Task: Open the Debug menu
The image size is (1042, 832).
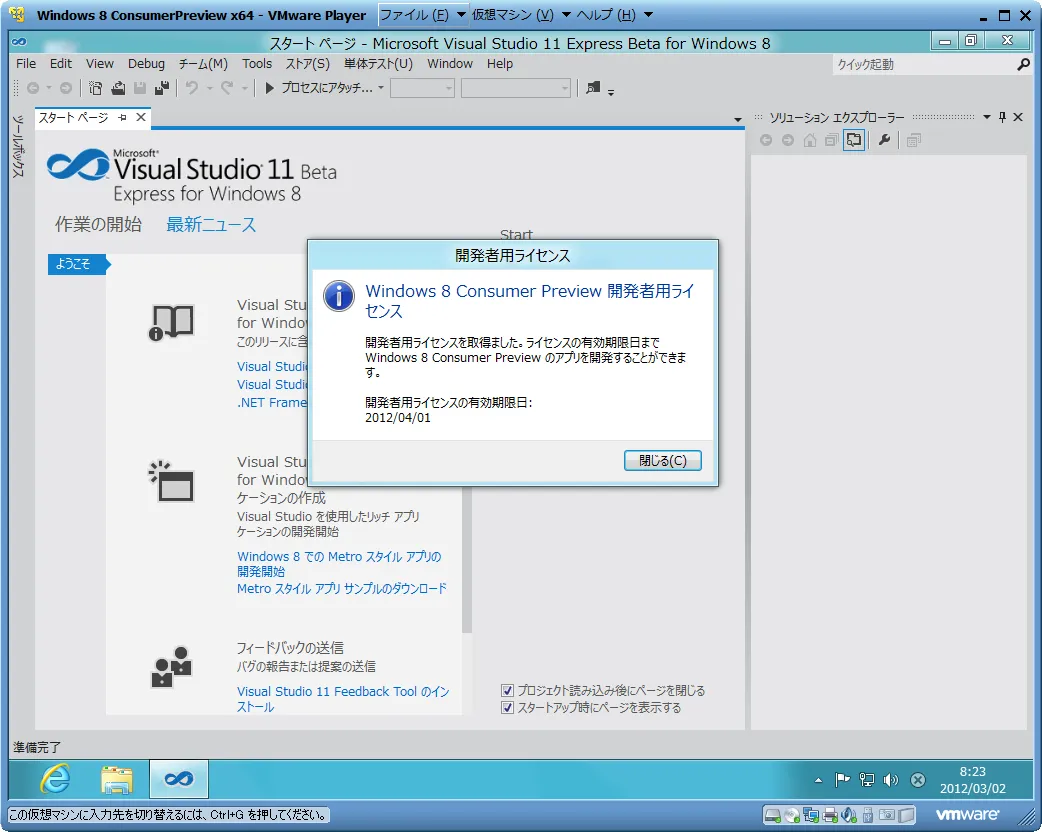Action: click(146, 64)
